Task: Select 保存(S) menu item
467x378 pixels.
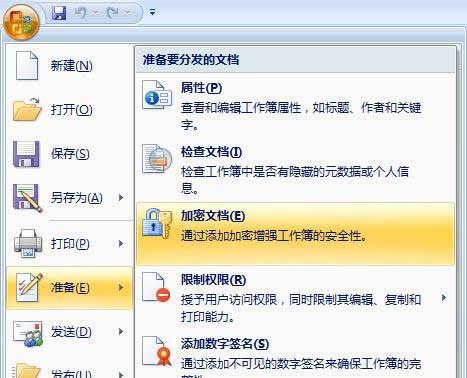Action: pos(69,154)
